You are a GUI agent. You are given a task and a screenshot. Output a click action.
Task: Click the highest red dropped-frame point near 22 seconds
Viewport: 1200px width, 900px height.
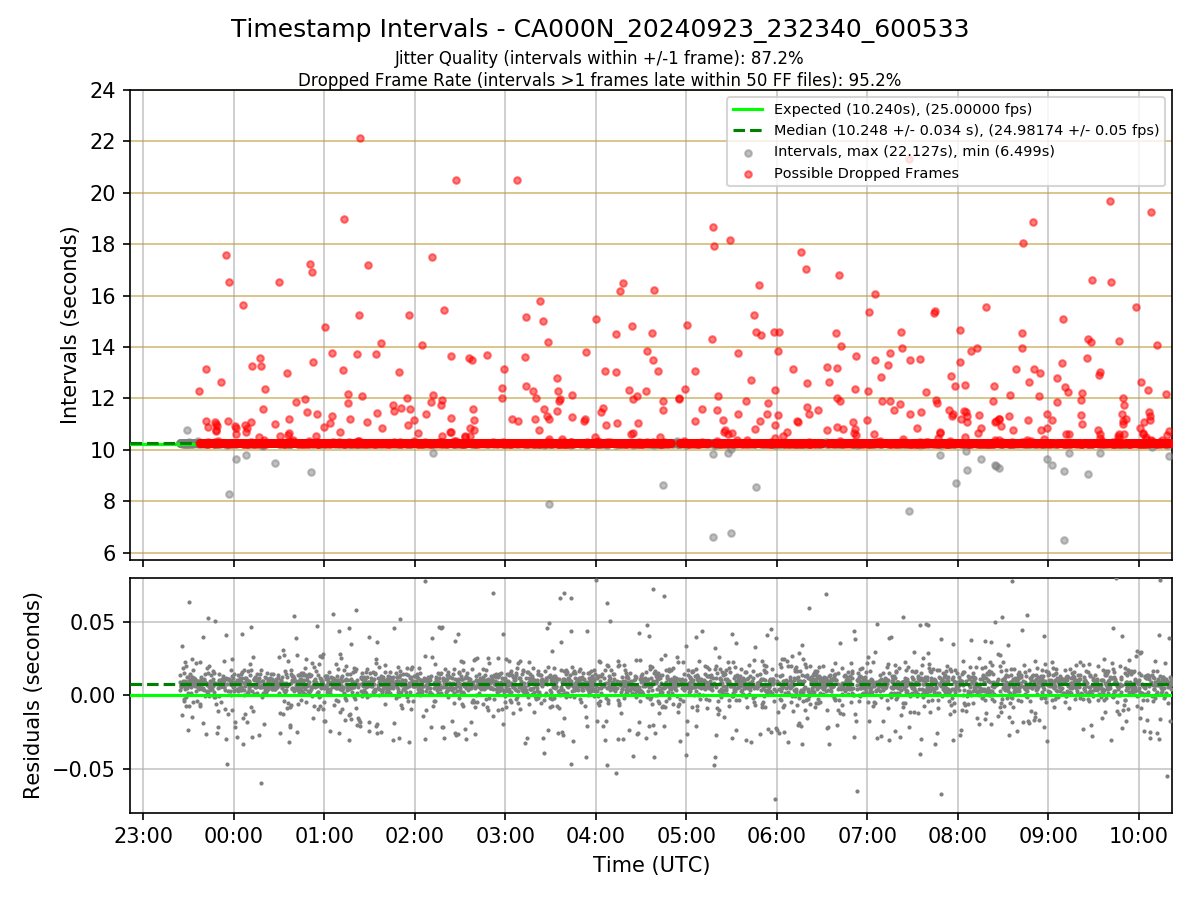[360, 138]
